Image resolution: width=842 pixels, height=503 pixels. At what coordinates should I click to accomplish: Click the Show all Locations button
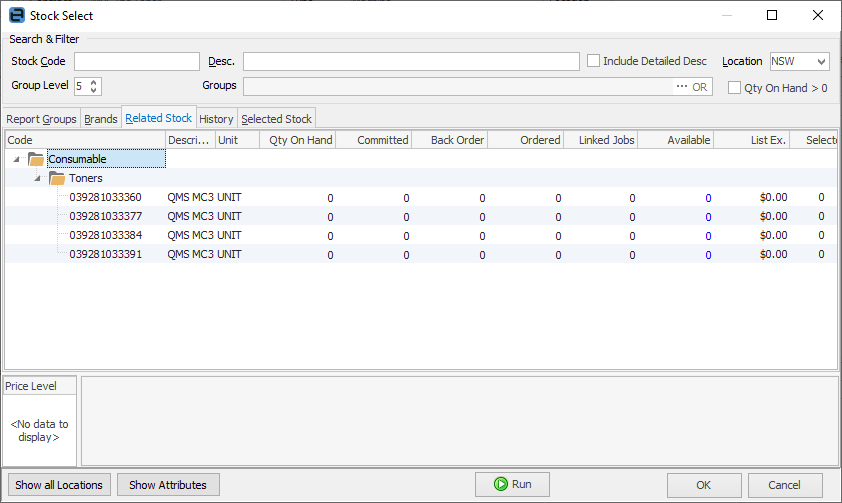pos(59,485)
